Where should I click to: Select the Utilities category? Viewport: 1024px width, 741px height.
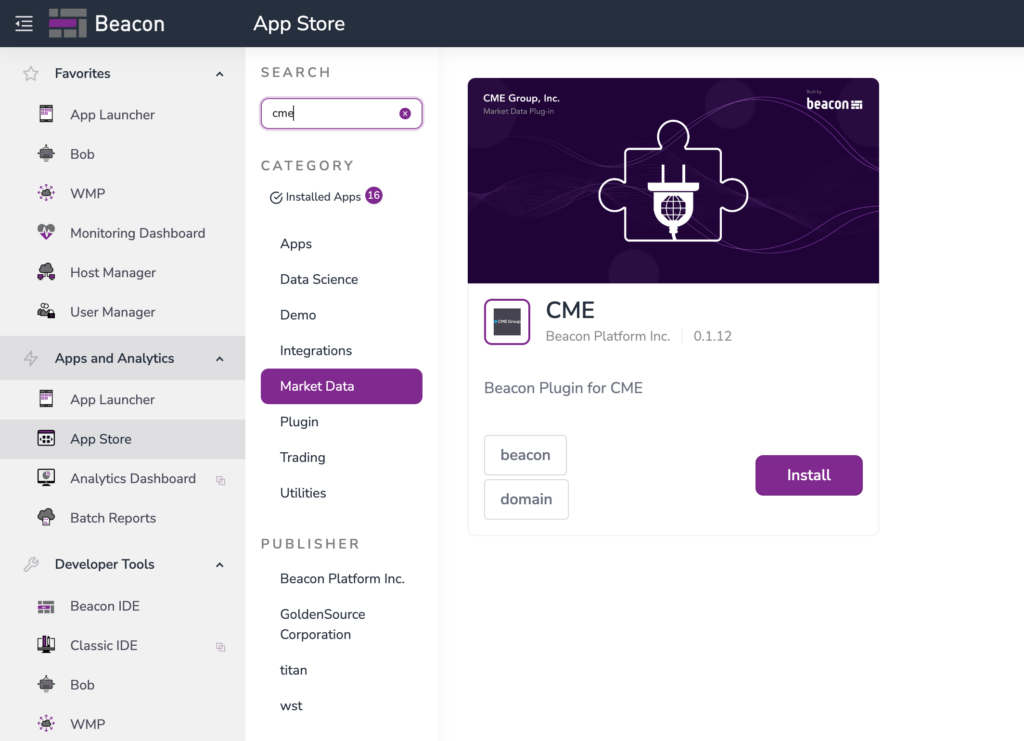[x=303, y=493]
